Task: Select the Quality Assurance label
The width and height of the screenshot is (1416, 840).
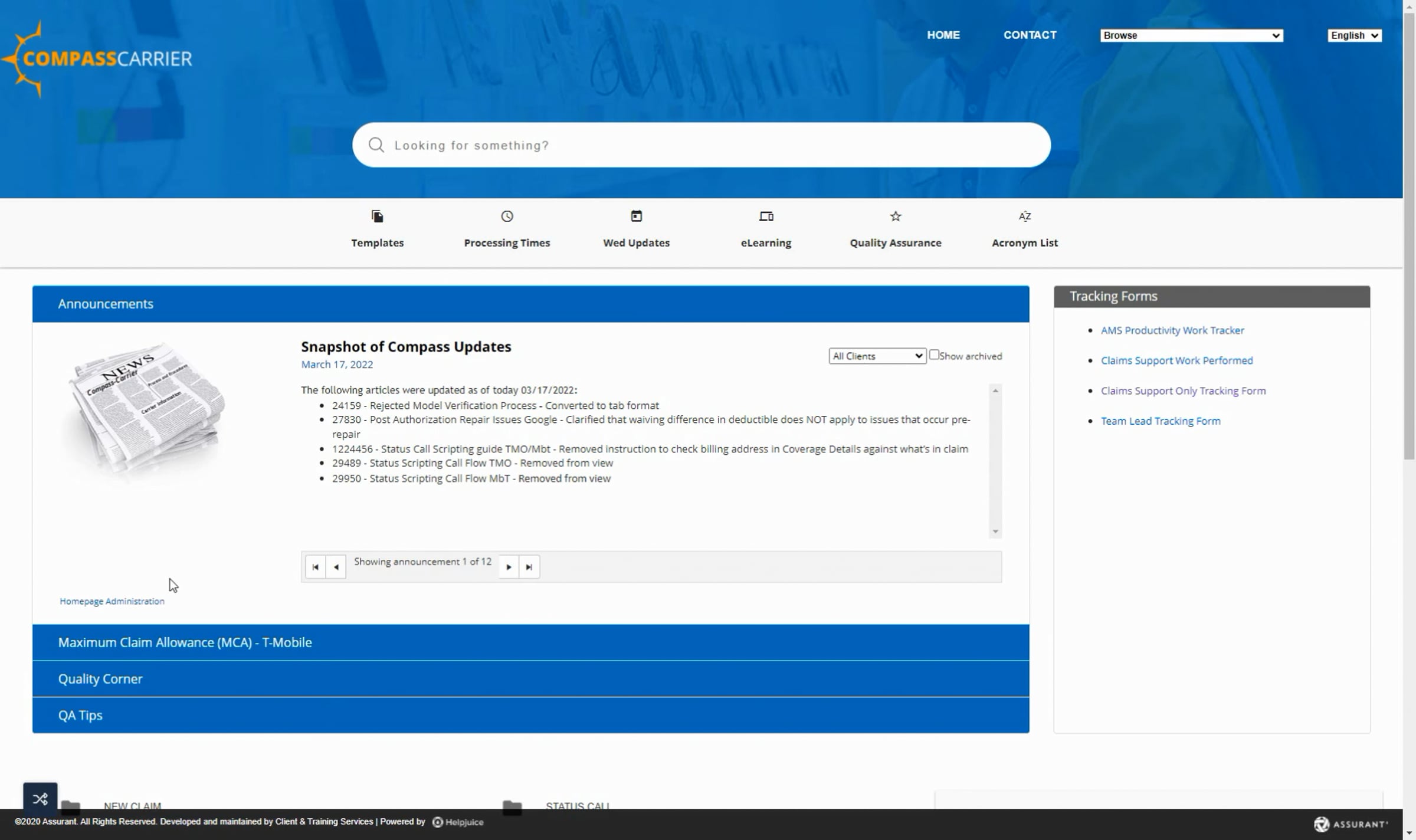Action: (x=896, y=242)
